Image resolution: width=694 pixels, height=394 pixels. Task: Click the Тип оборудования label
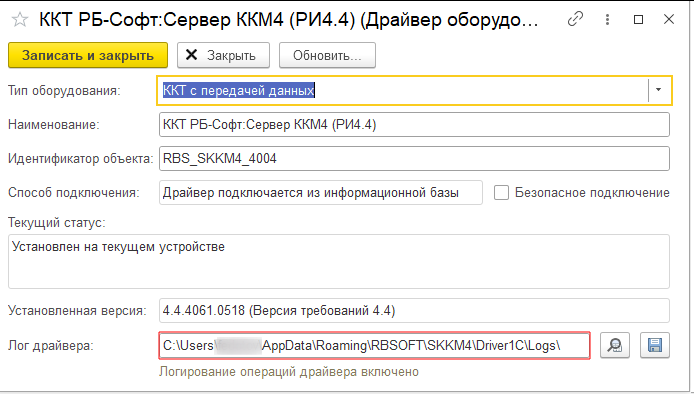[x=64, y=91]
